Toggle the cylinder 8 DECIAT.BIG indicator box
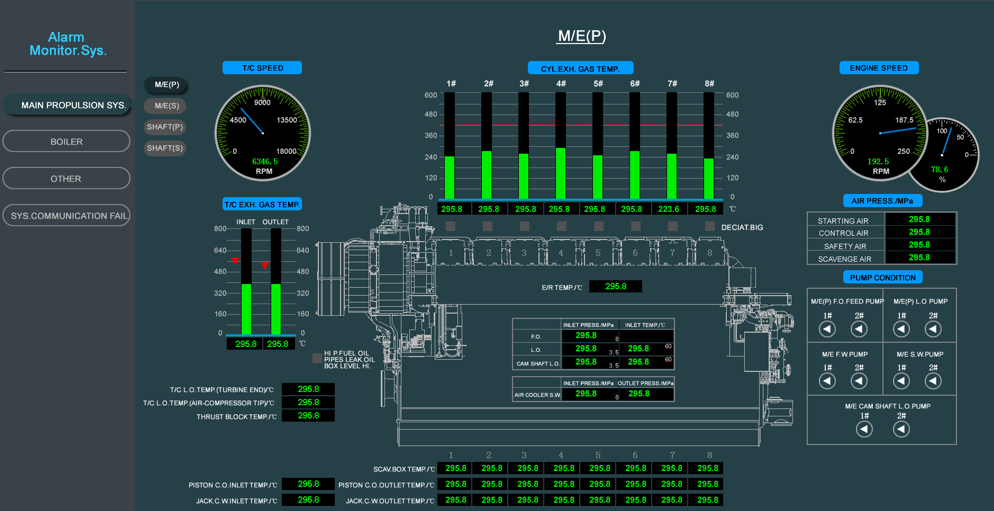 tap(709, 227)
